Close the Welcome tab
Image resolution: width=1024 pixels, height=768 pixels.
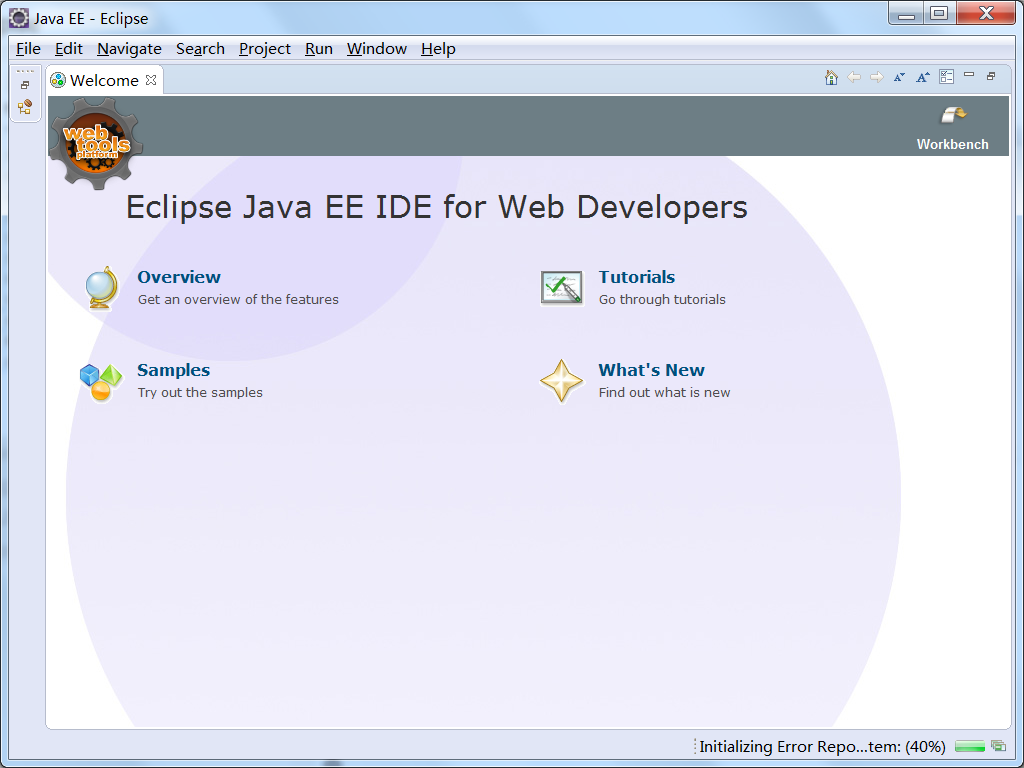(151, 80)
